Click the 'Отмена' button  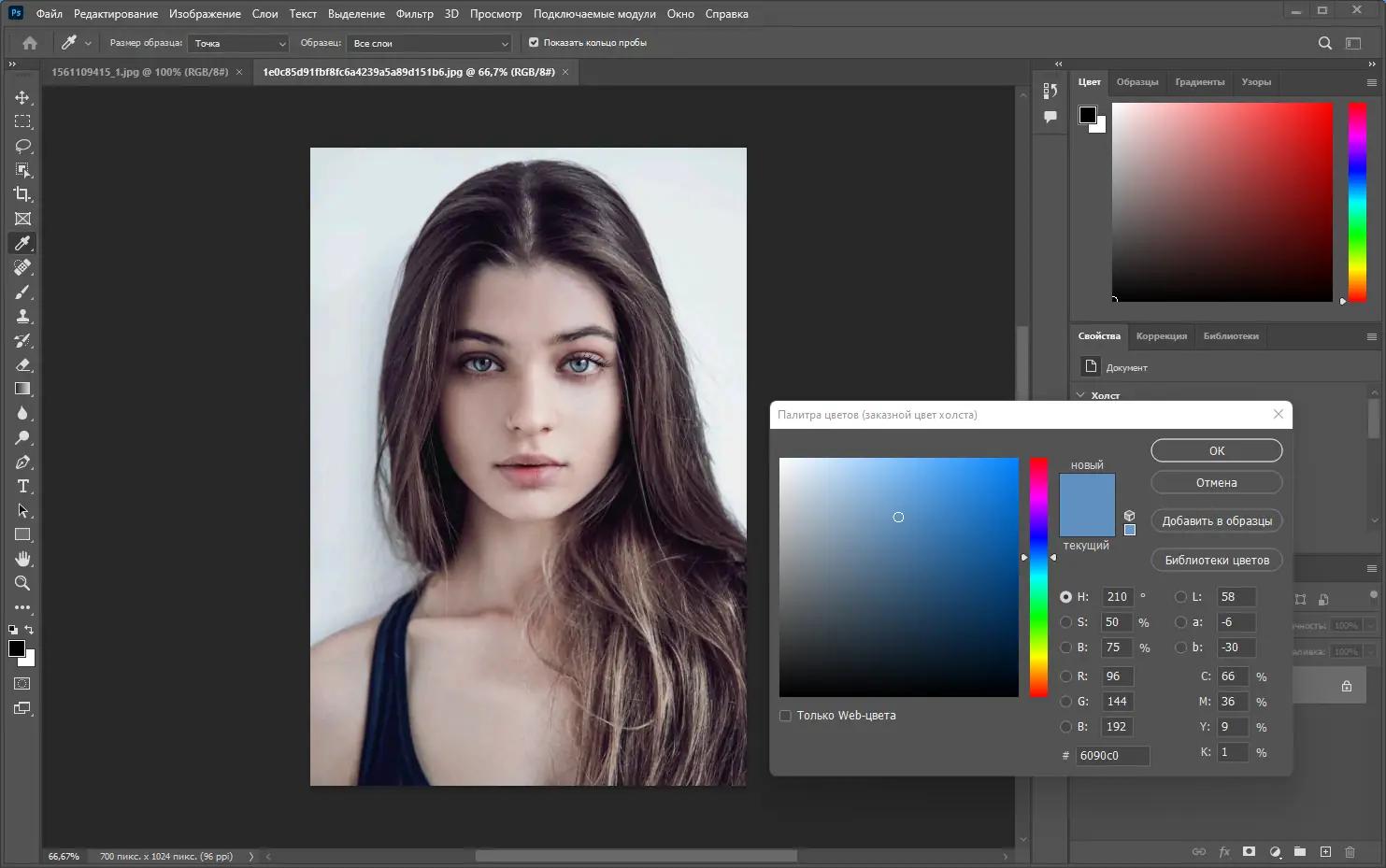point(1216,483)
